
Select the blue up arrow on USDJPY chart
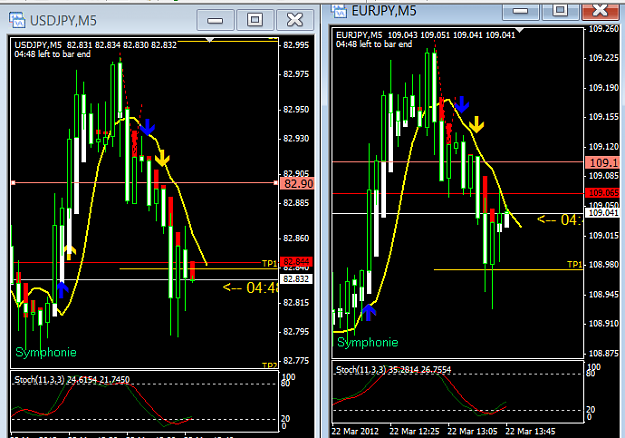coord(62,289)
